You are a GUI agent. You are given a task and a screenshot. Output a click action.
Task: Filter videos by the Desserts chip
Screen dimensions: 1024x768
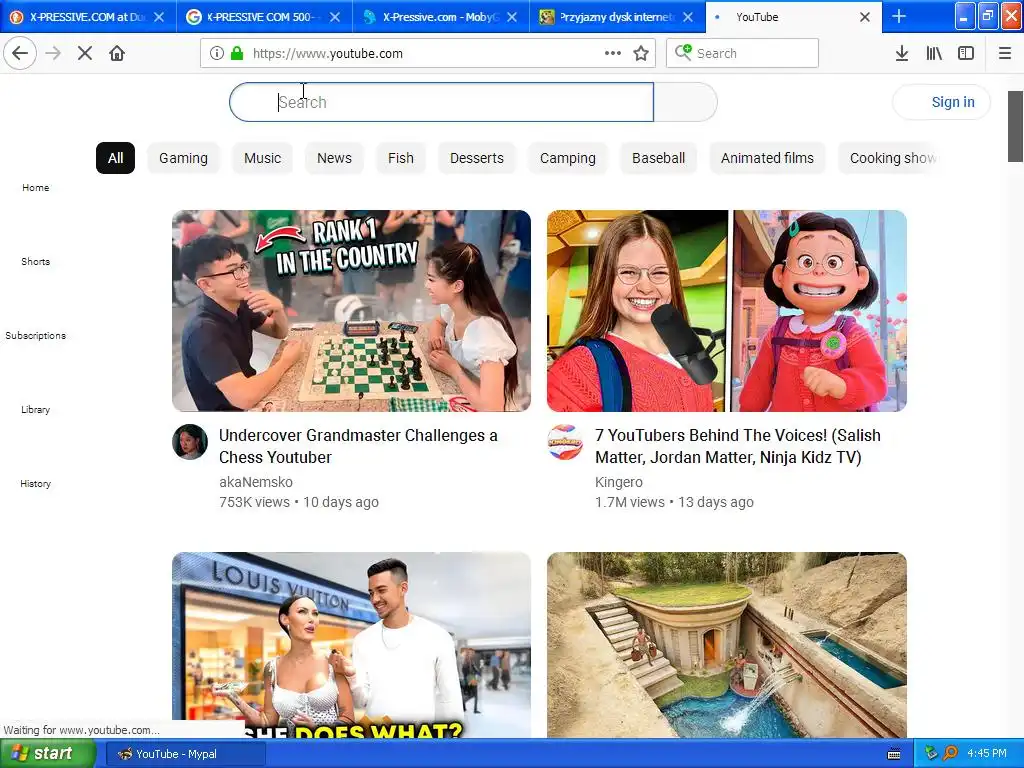[x=477, y=158]
